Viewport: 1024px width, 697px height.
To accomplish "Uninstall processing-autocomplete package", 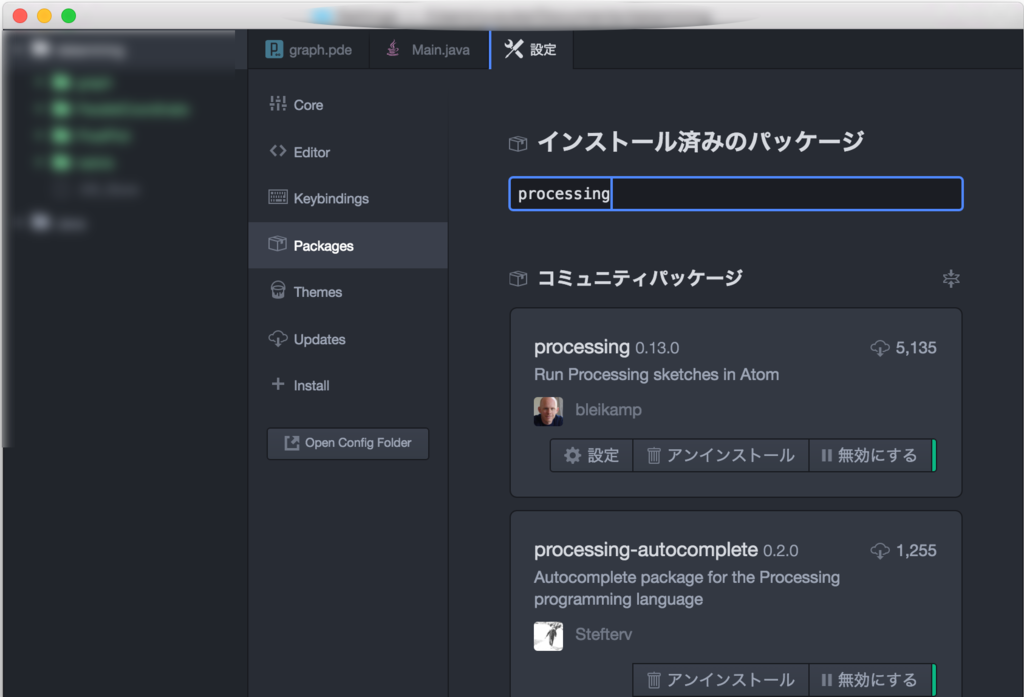I will [721, 680].
